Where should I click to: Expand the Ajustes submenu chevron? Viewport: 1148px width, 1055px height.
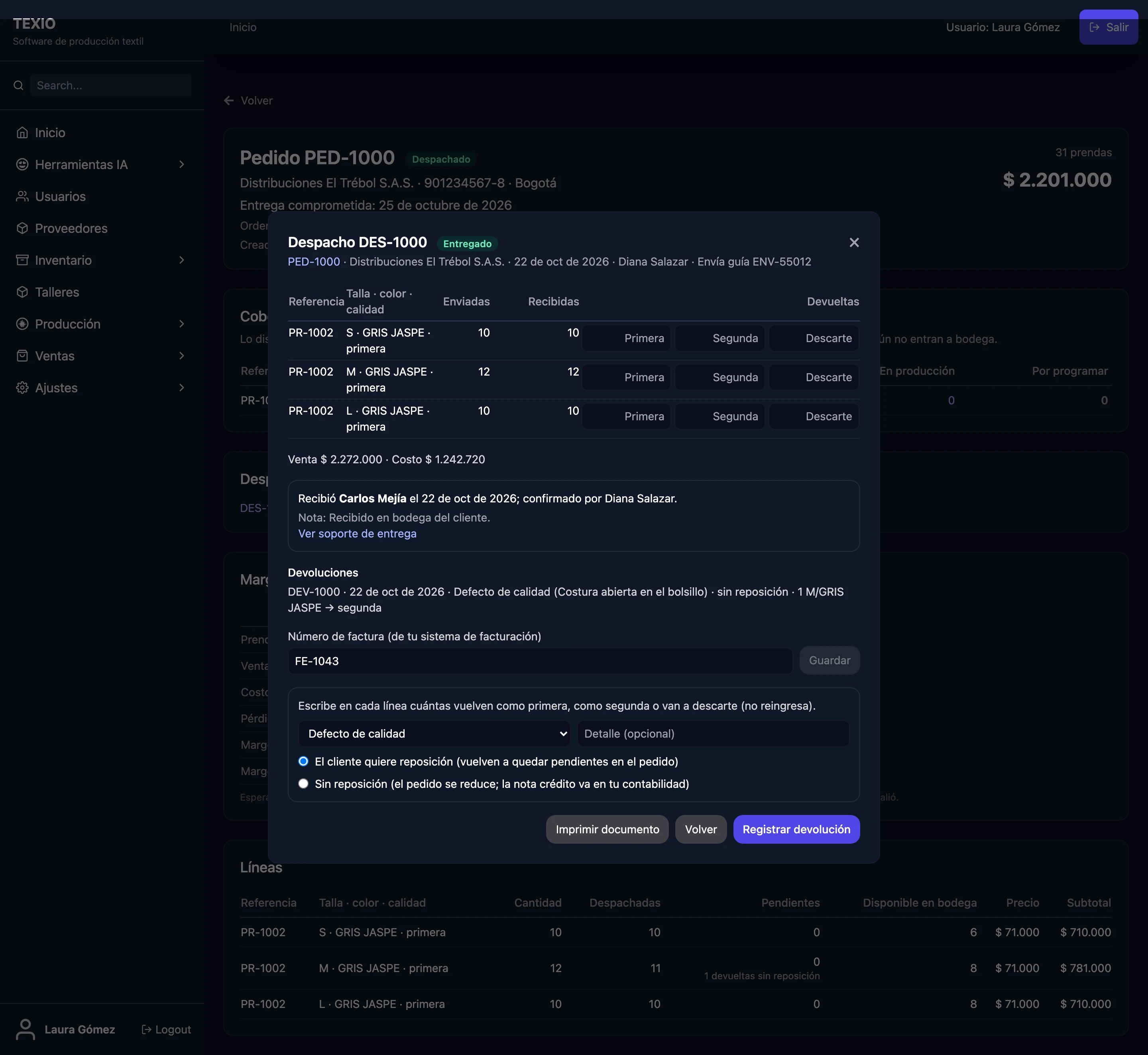181,388
